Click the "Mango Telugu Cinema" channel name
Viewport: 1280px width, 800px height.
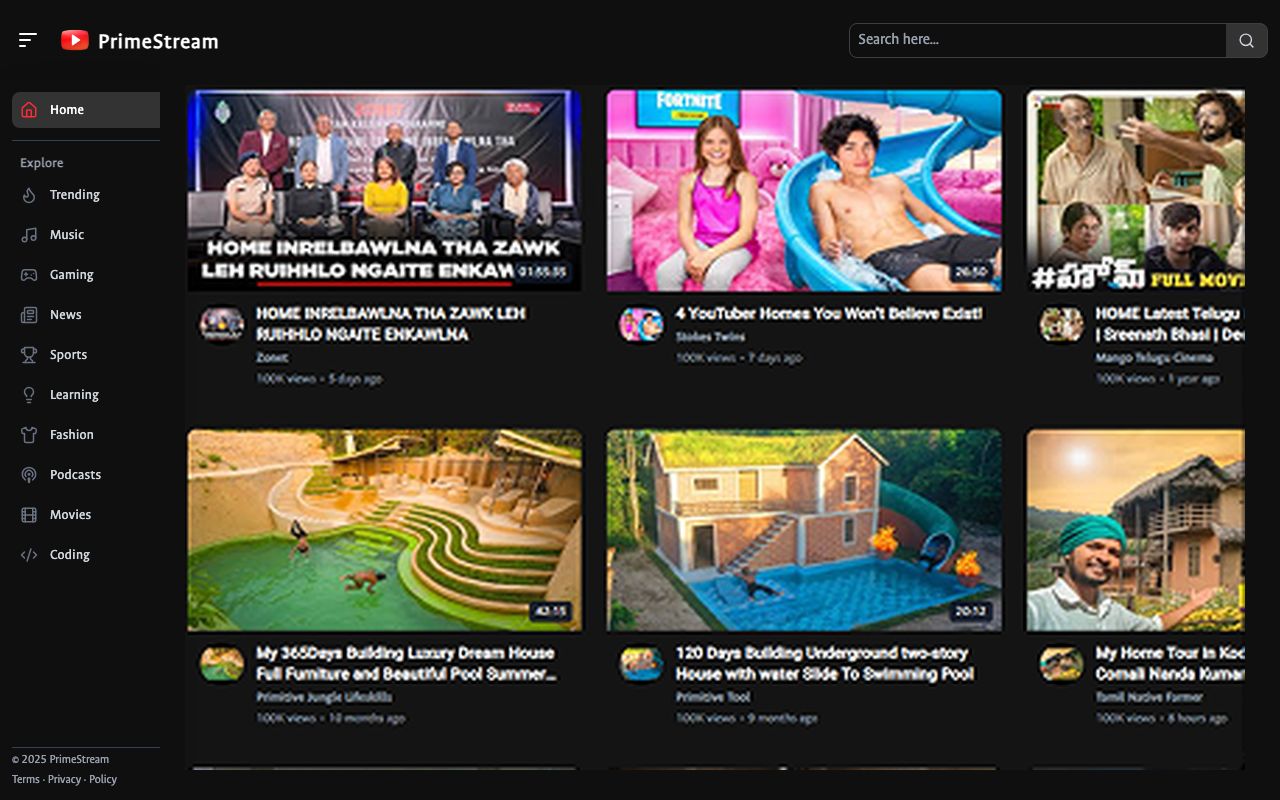tap(1154, 358)
